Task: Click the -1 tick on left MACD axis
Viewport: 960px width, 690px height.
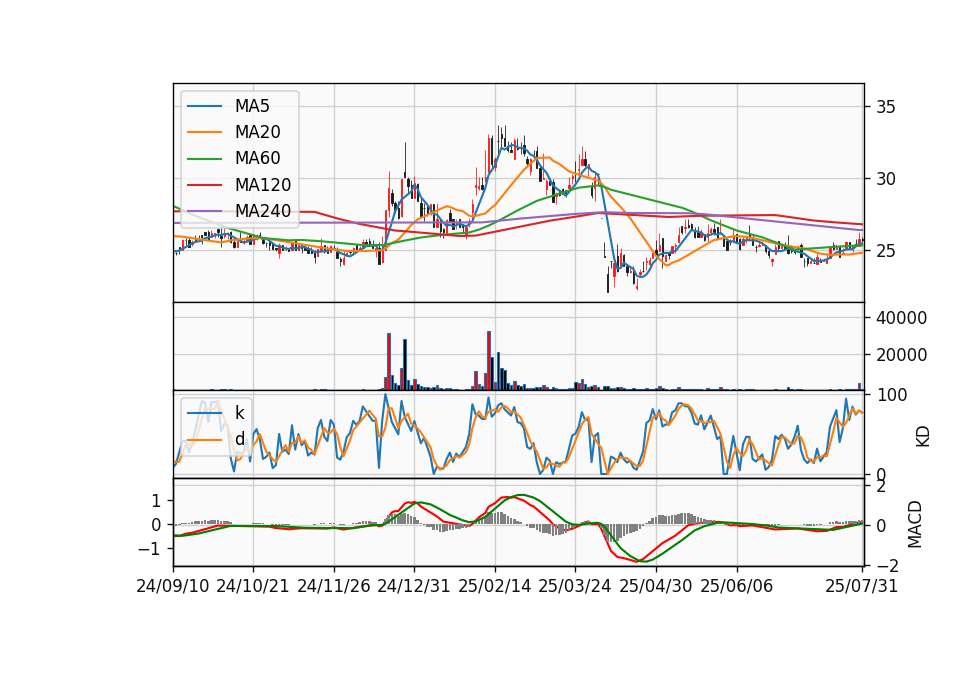Action: (x=149, y=549)
